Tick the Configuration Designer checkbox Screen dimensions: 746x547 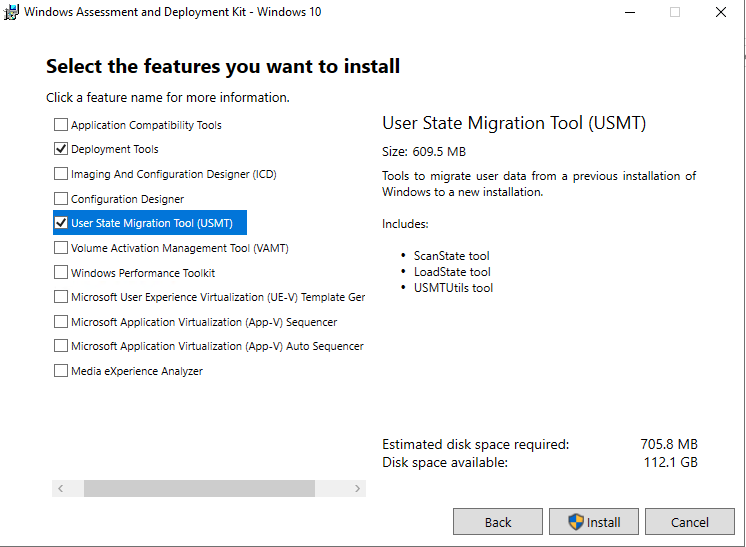point(61,198)
